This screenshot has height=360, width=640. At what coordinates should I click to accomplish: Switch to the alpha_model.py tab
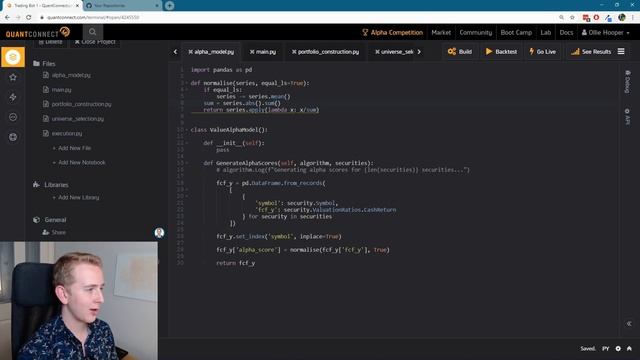coord(214,52)
